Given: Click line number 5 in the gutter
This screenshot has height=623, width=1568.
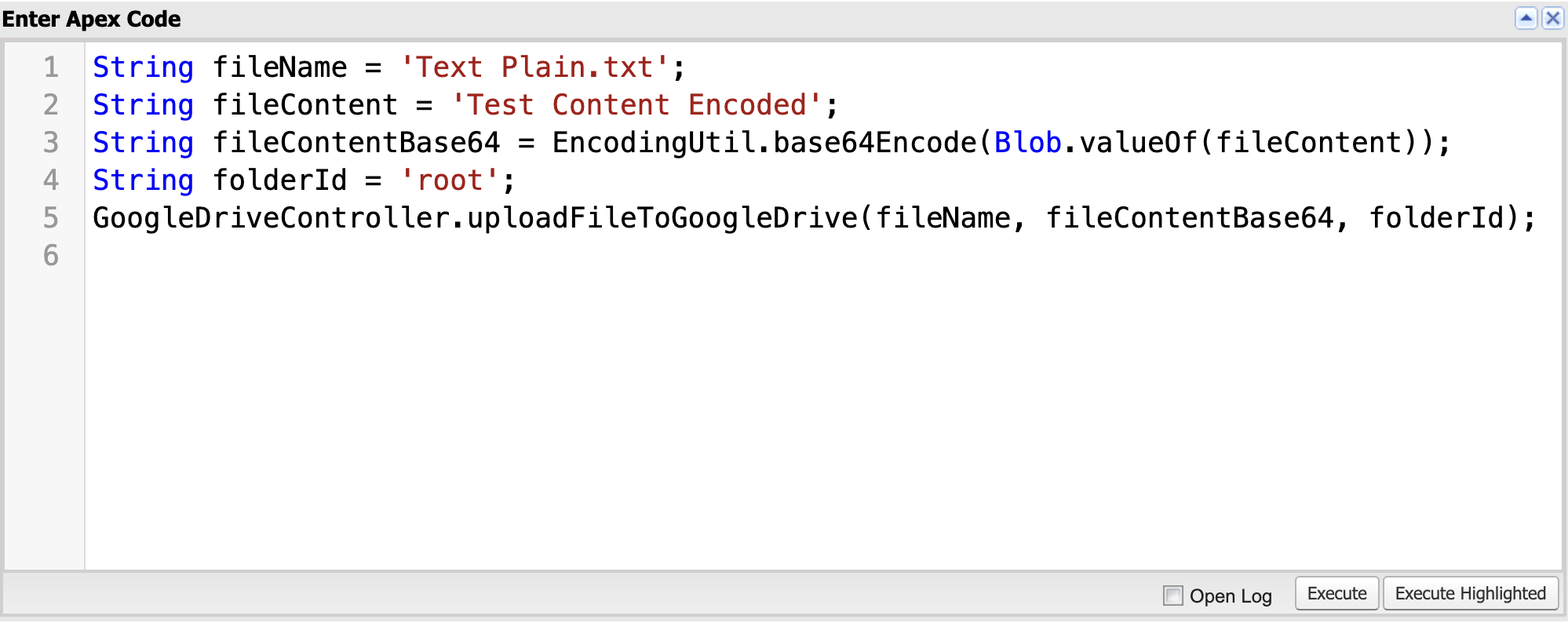Looking at the screenshot, I should click(50, 218).
